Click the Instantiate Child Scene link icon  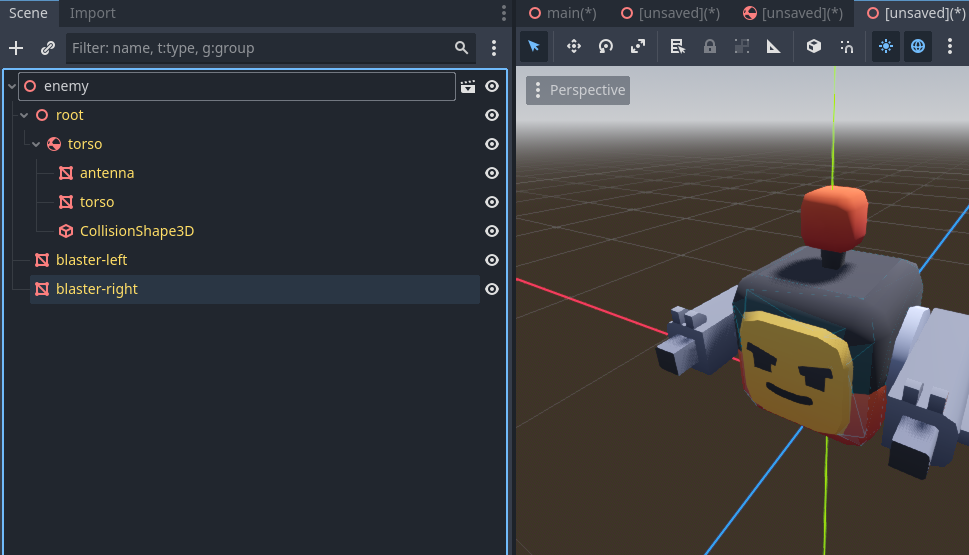[x=47, y=48]
